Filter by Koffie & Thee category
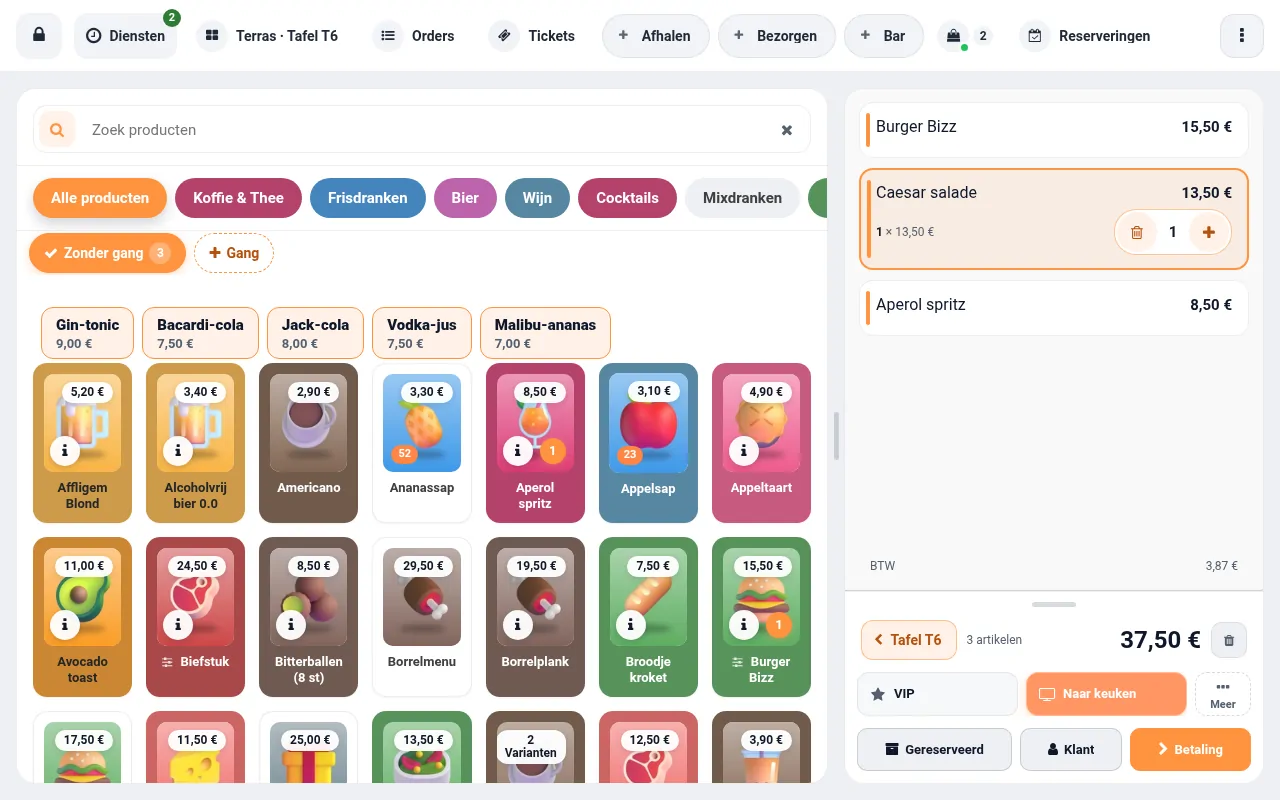This screenshot has width=1280, height=800. tap(239, 198)
